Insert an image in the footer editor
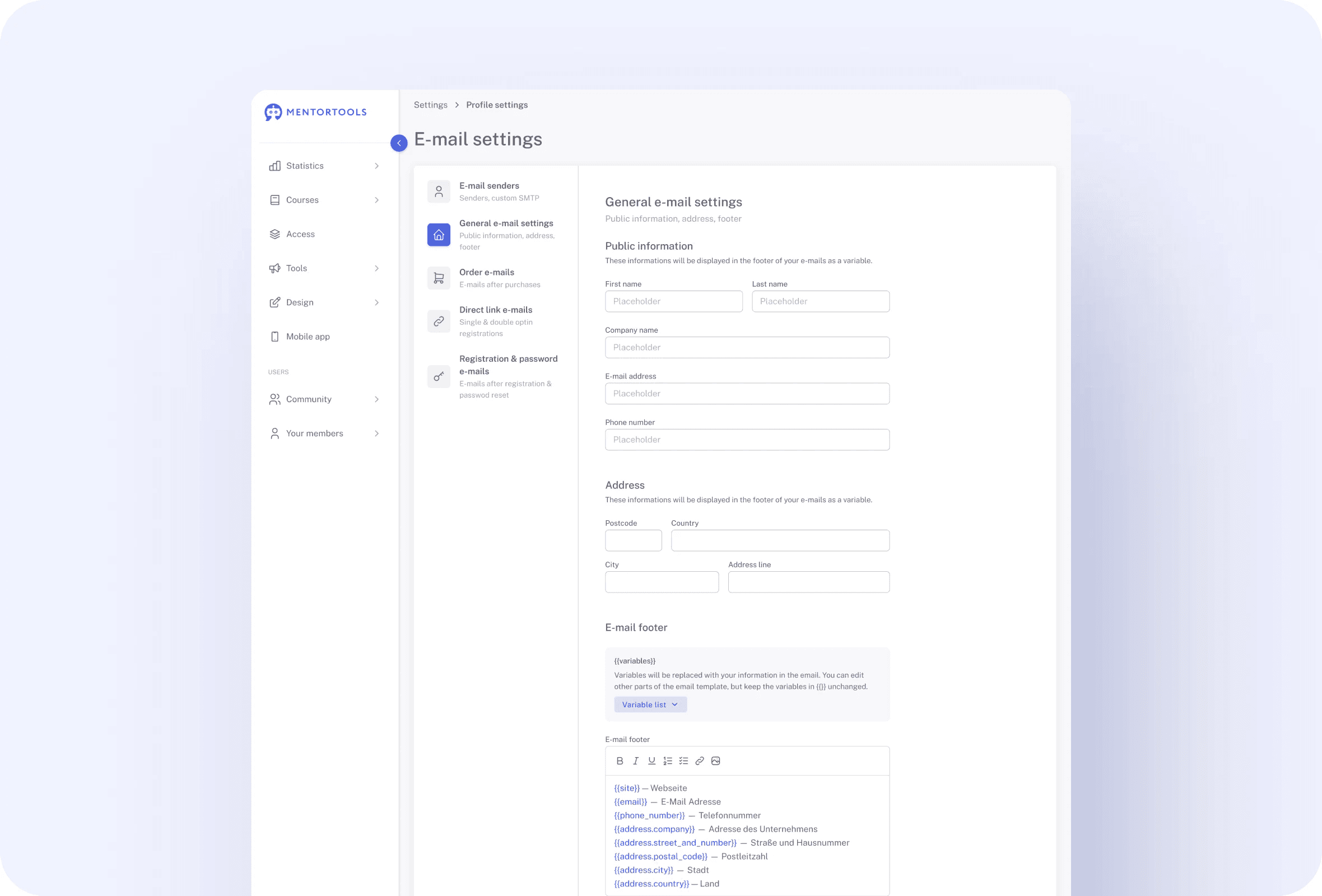Screen dimensions: 1322x896 tap(715, 760)
